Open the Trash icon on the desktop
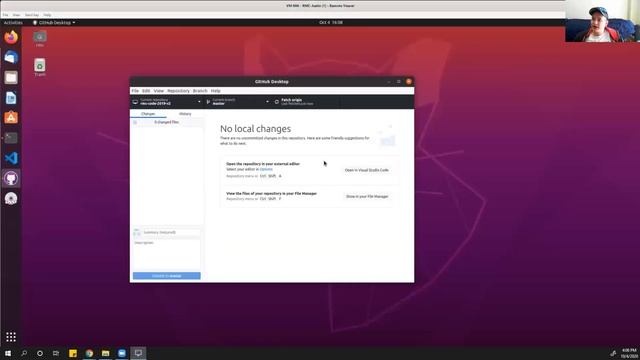This screenshot has height=360, width=640. [40, 67]
